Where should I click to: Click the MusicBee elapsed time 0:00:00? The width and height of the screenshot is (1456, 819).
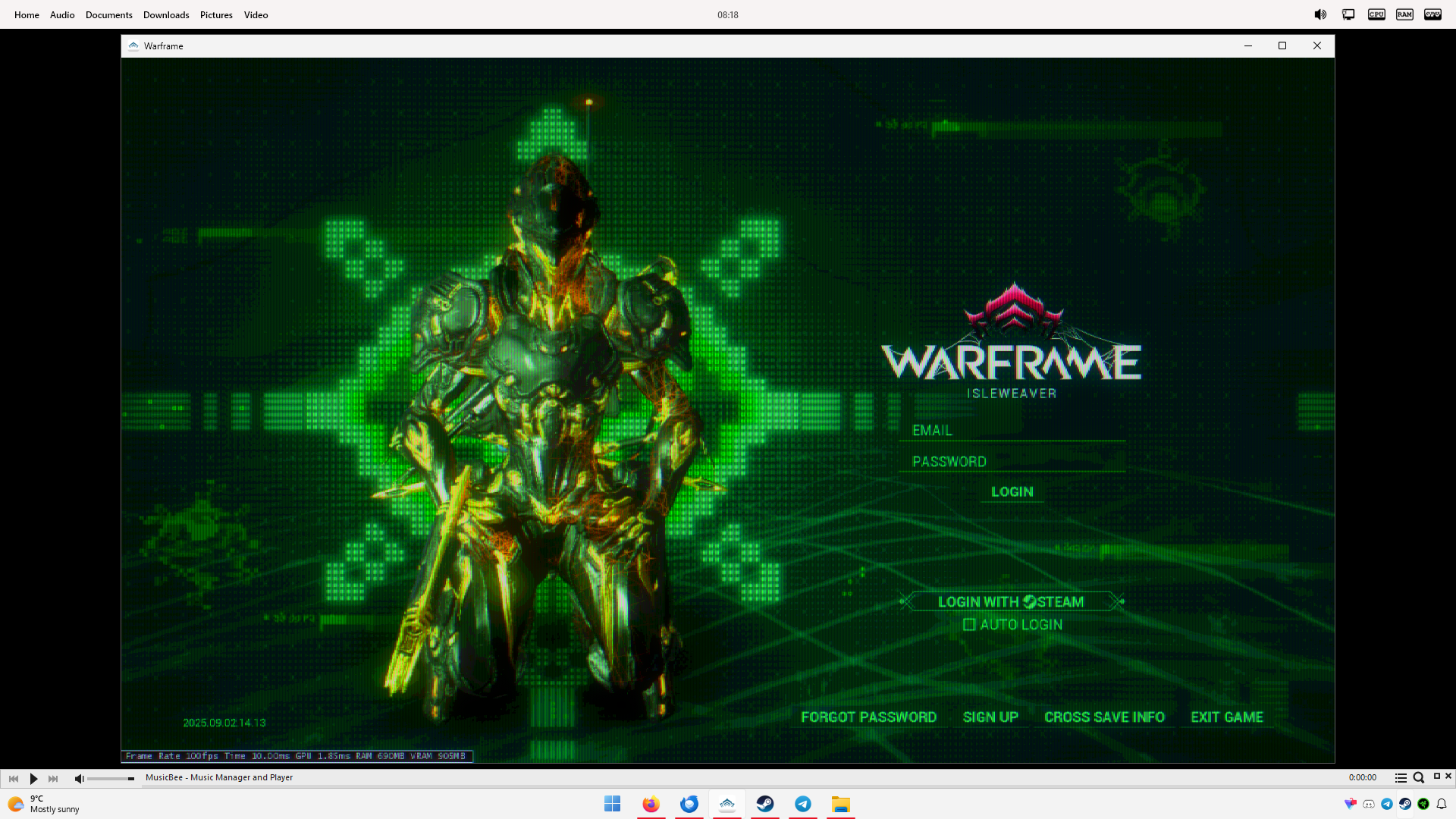click(x=1362, y=777)
